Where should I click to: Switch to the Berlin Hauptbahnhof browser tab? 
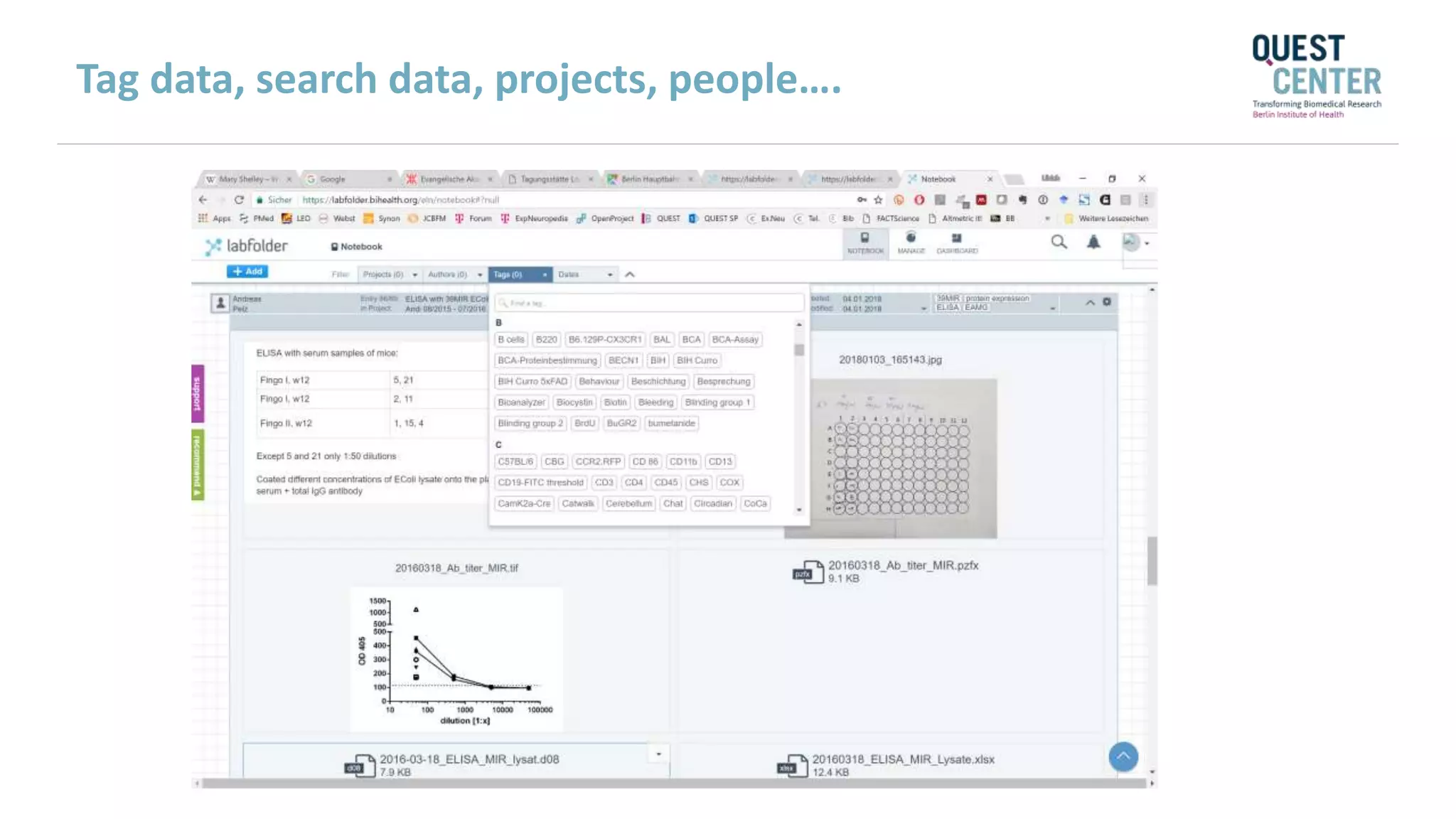650,179
